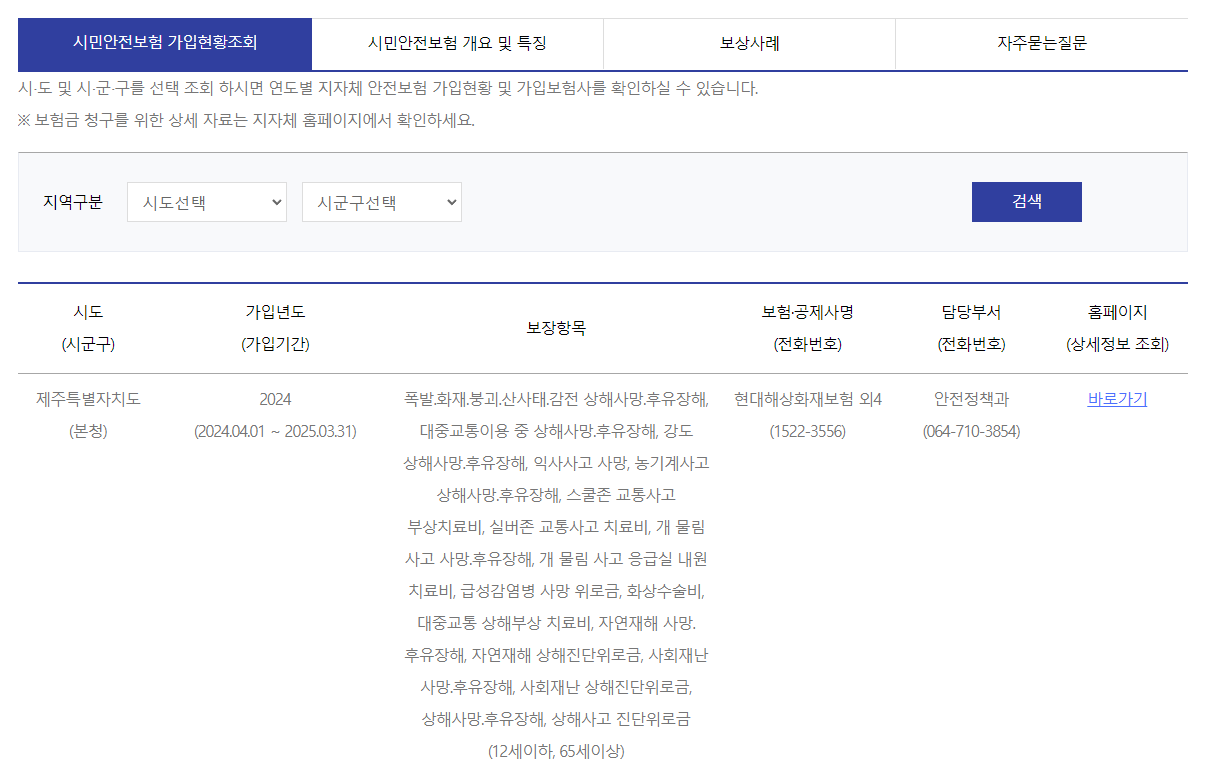The width and height of the screenshot is (1210, 770).
Task: Click the 시도 (시군구) column header
Action: coord(88,328)
